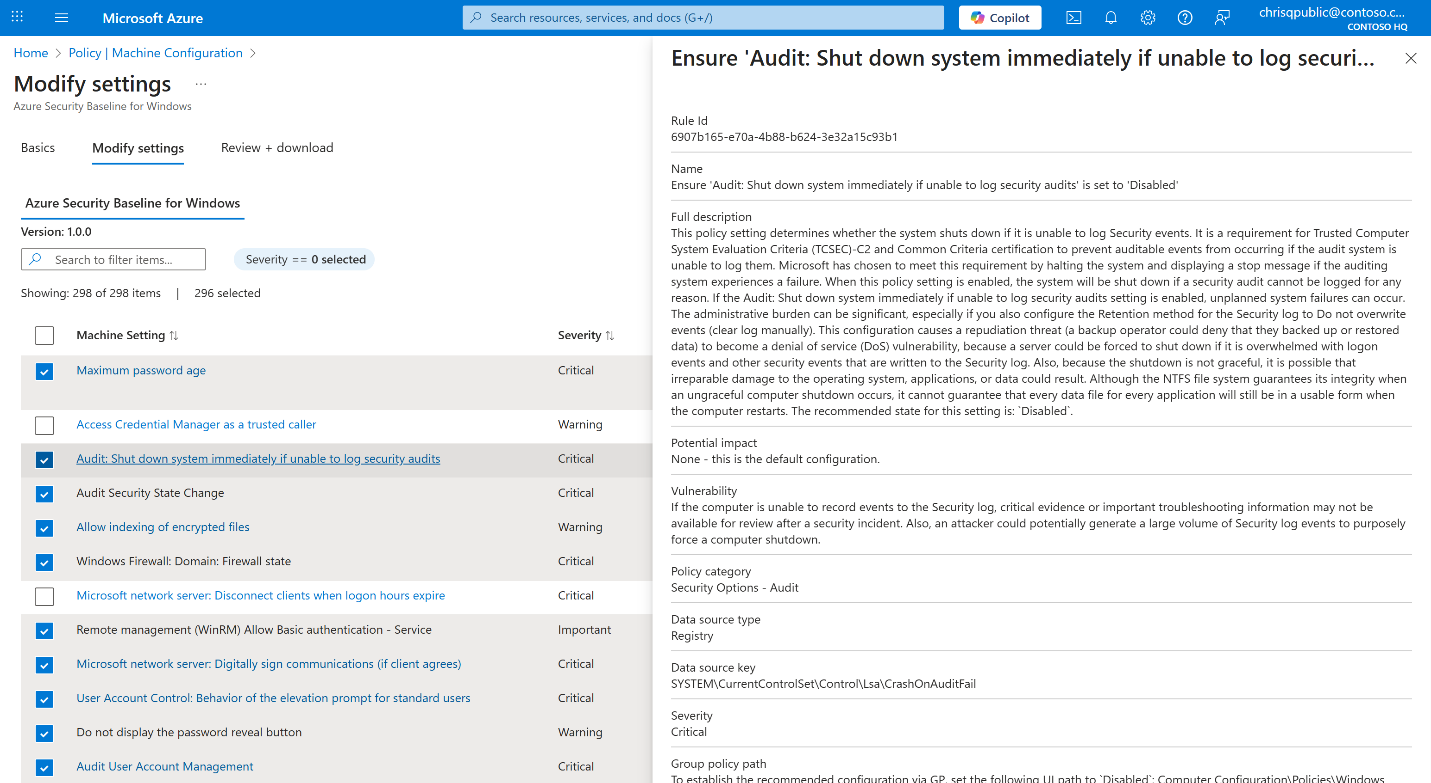Viewport: 1431px width, 783px height.
Task: Launch Copilot from the top bar
Action: point(1000,18)
